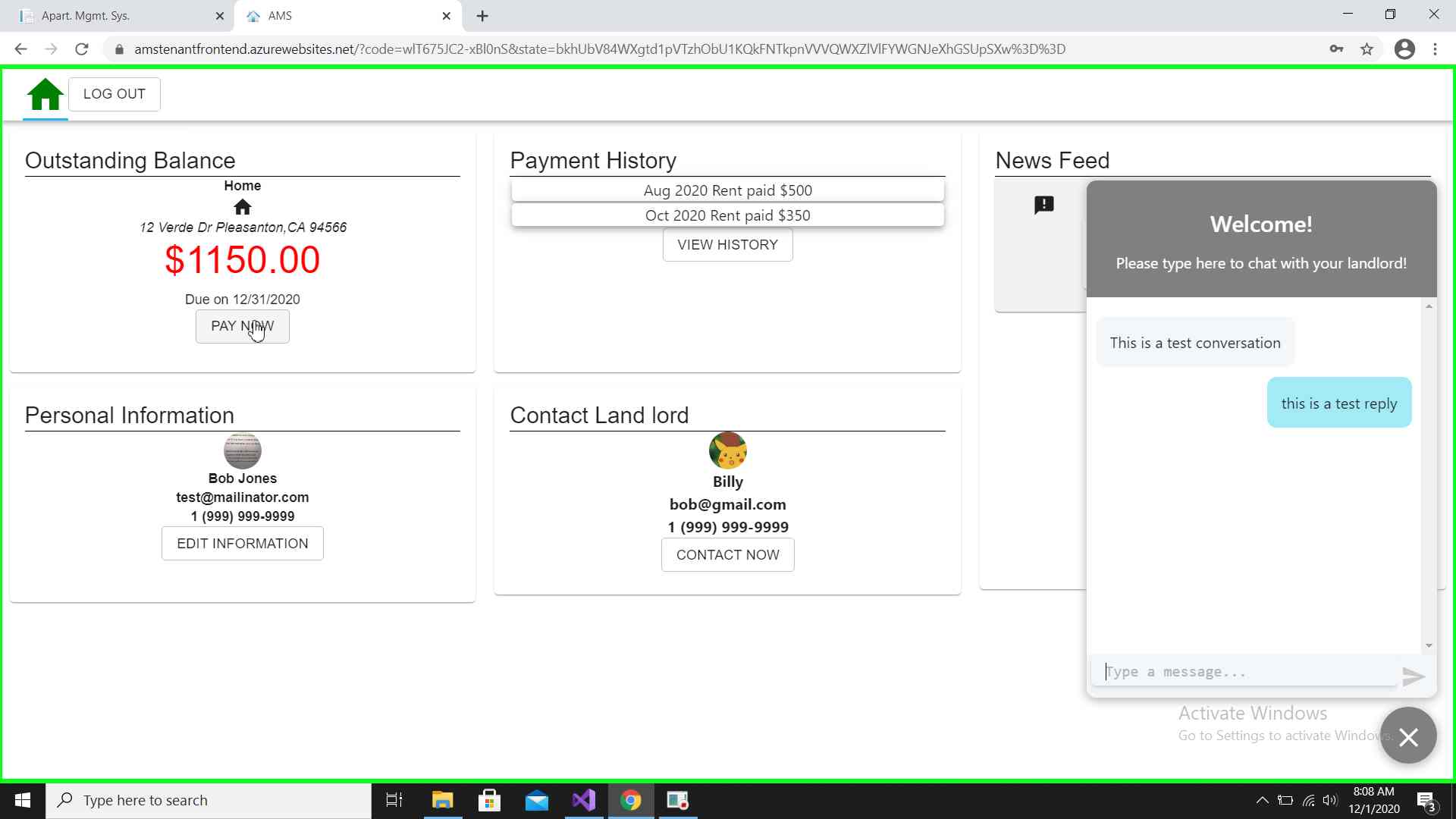Open network Wi-Fi tray icon
Viewport: 1456px width, 819px height.
coord(1308,800)
